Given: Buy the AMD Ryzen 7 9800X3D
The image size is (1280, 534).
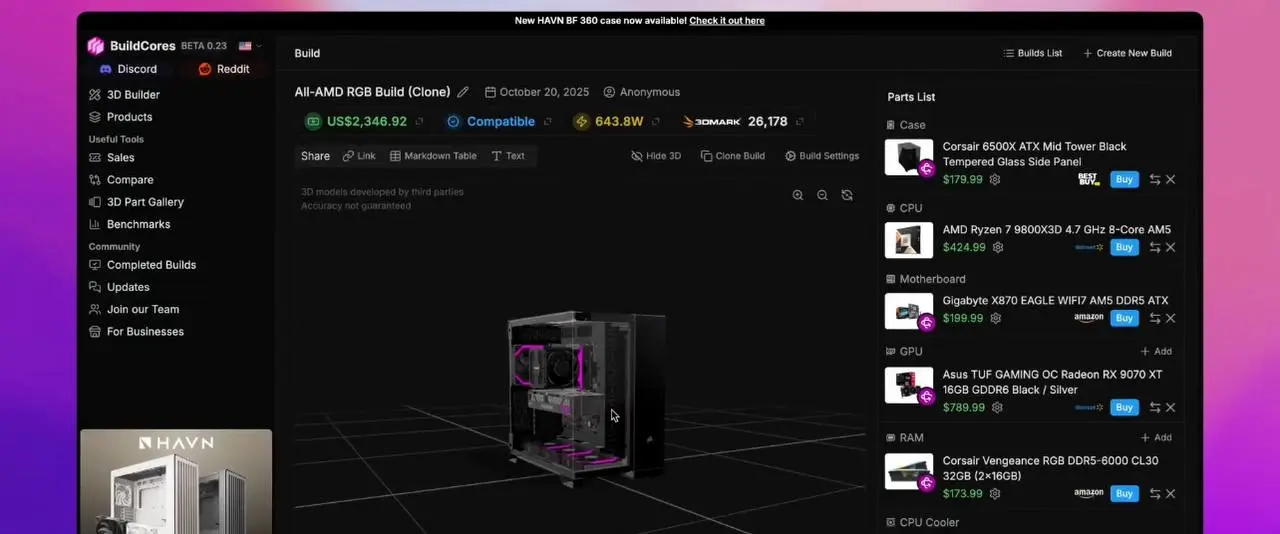Looking at the screenshot, I should (x=1124, y=247).
